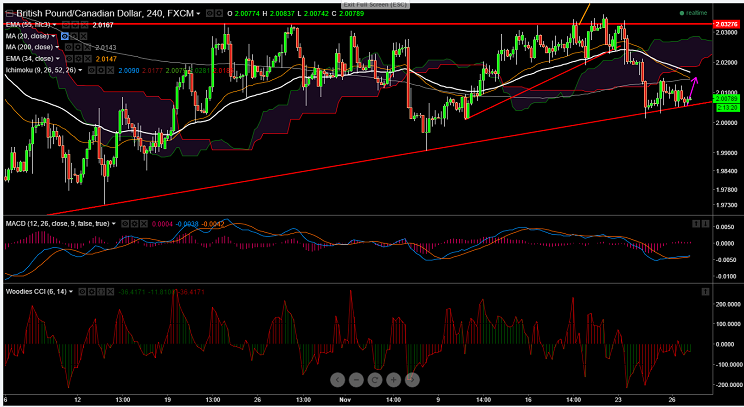
Task: Hide the EMA (34, close) line
Action: [69, 59]
